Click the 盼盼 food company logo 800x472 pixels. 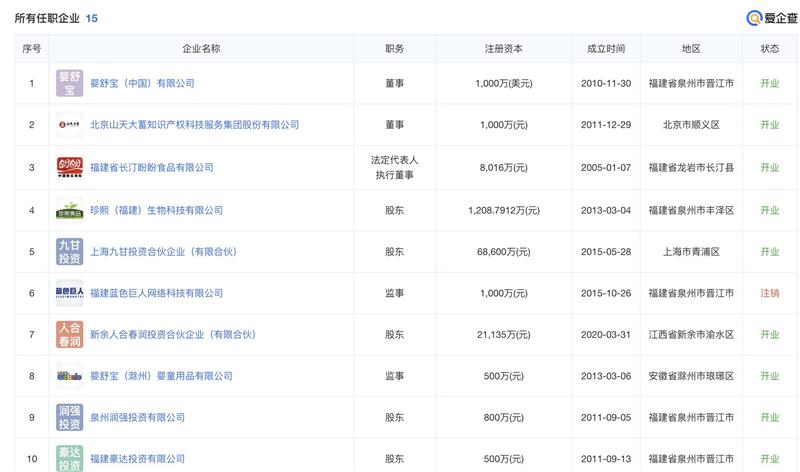[69, 167]
